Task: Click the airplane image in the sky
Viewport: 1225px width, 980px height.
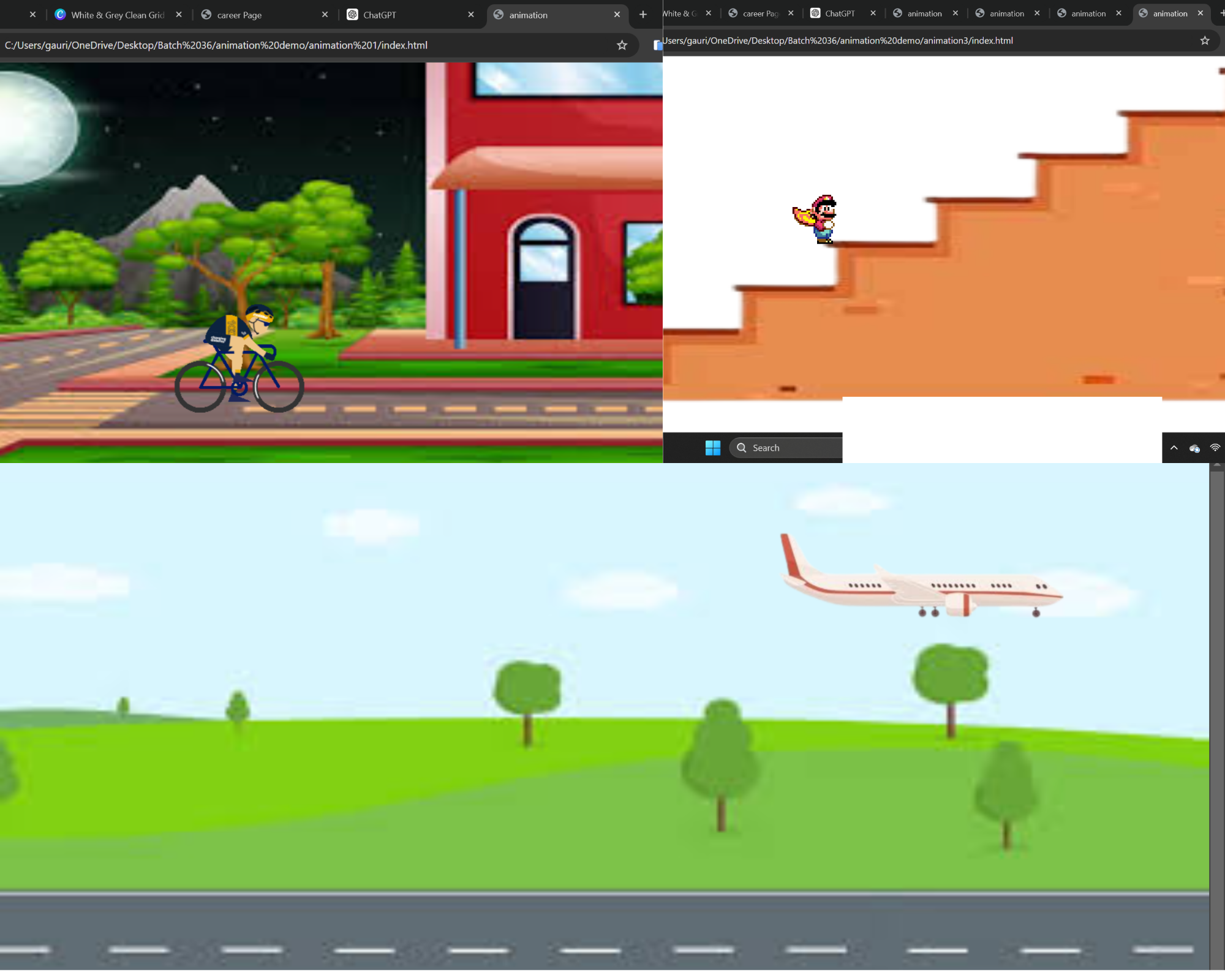Action: [x=921, y=576]
